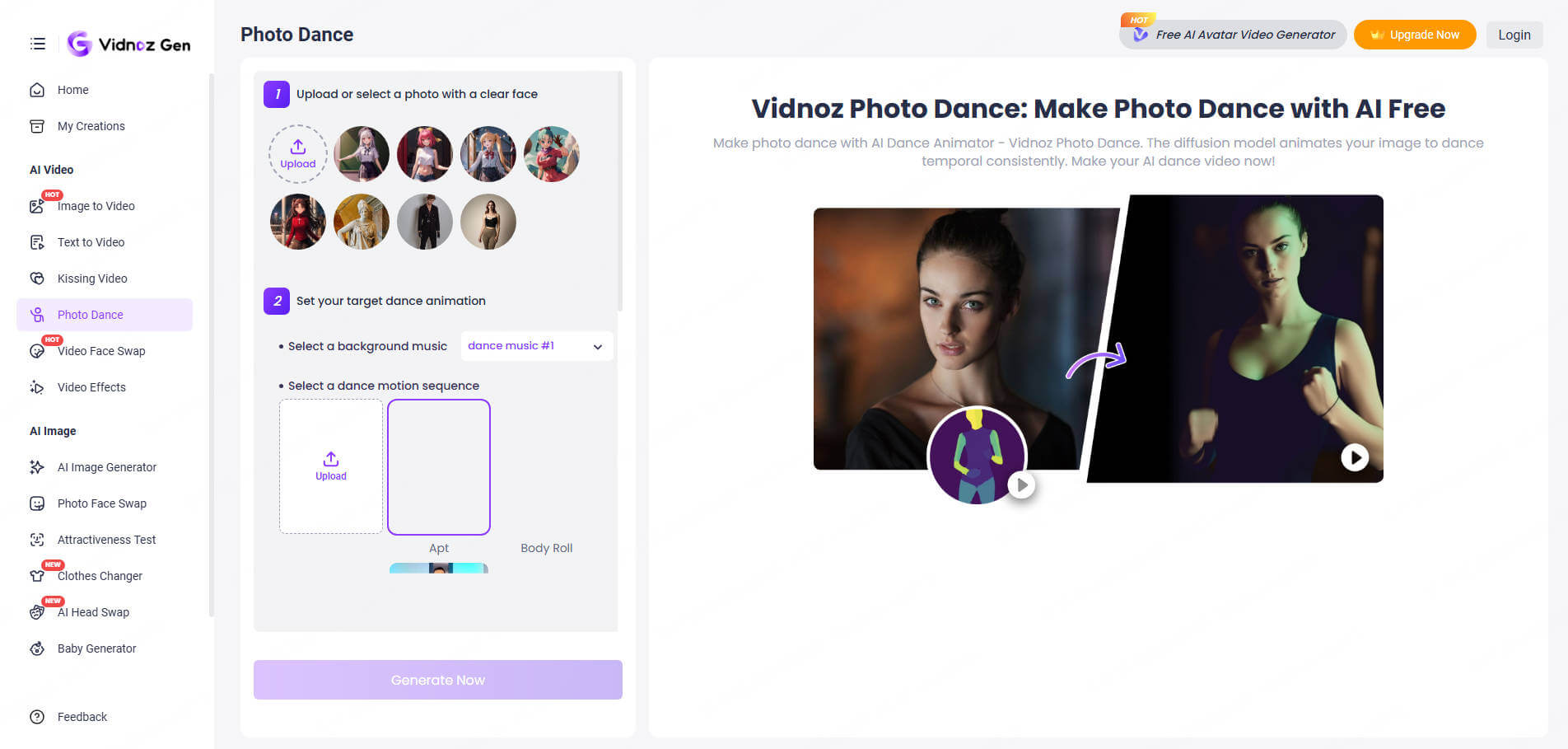The height and width of the screenshot is (749, 1568).
Task: Click the AI Video section heading
Action: (51, 170)
